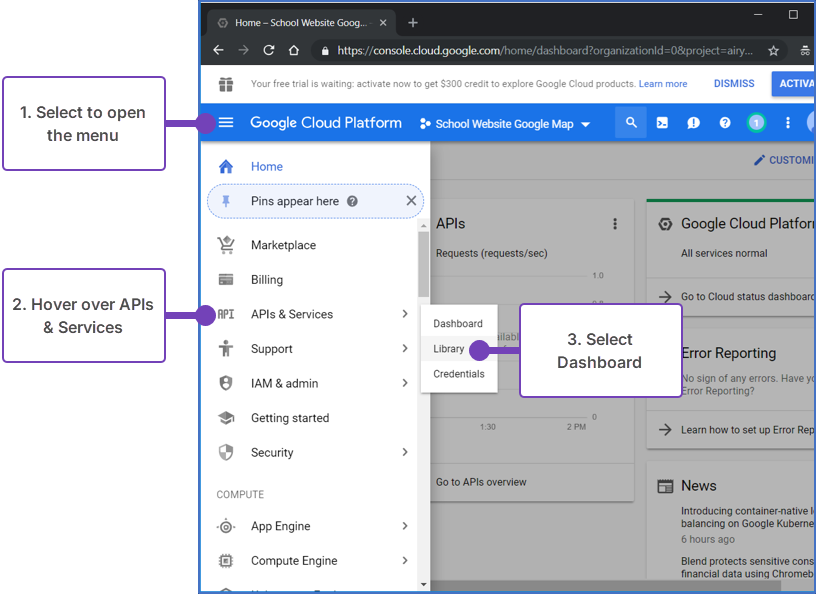Send feedback using the speech bubble icon
This screenshot has width=816, height=594.
coord(694,122)
